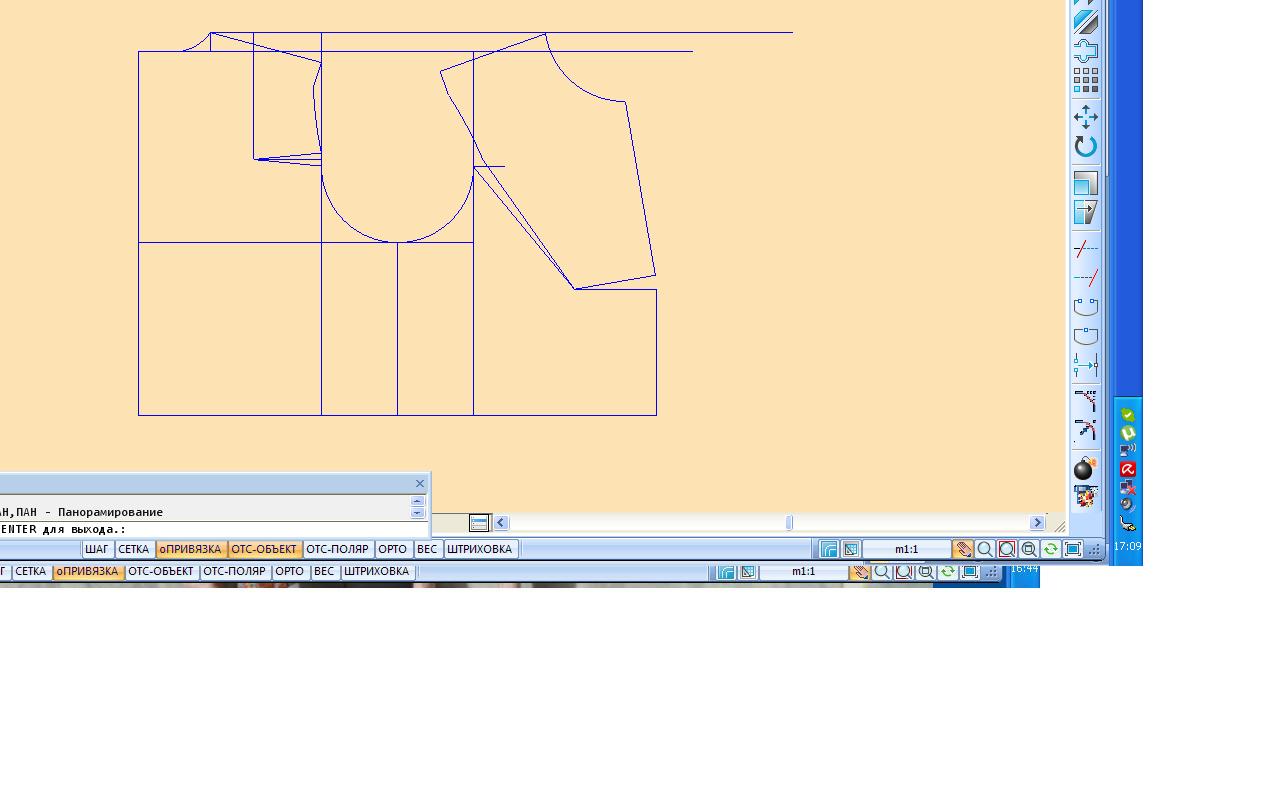Click the system clock showing 17:09
Image resolution: width=1280 pixels, height=800 pixels.
pyautogui.click(x=1128, y=547)
